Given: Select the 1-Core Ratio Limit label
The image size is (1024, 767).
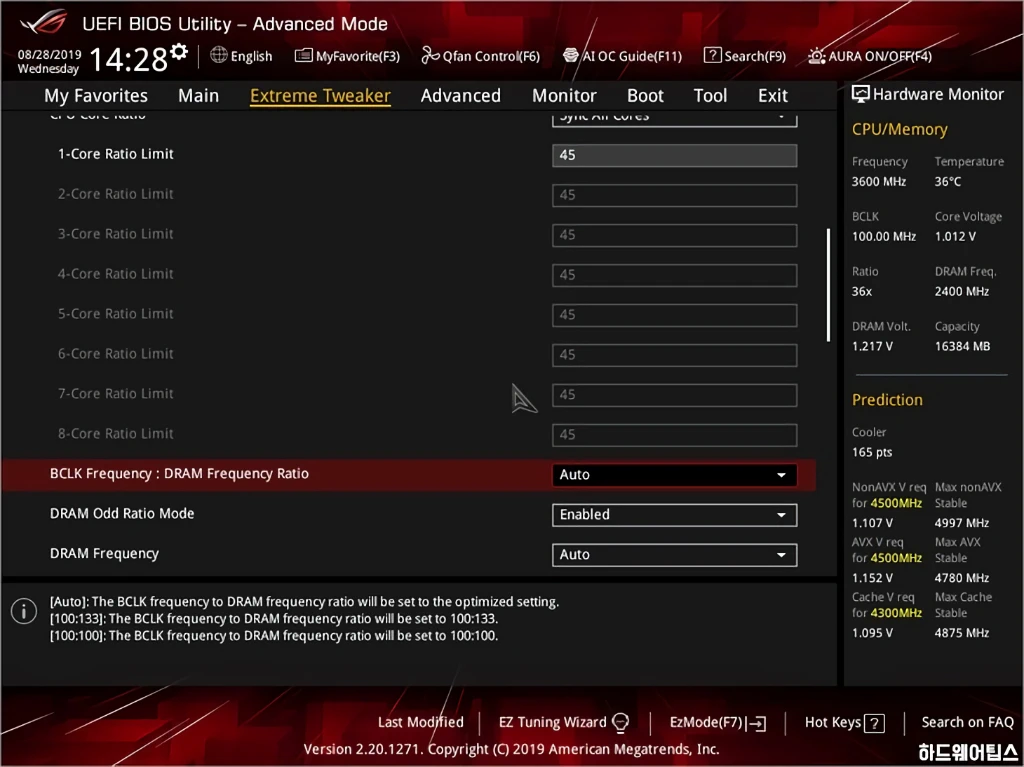Looking at the screenshot, I should point(116,154).
